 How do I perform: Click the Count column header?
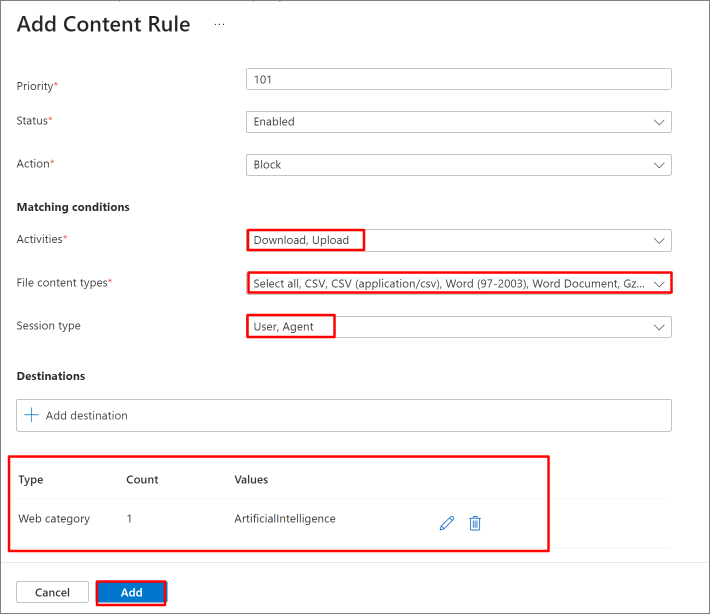(x=142, y=480)
